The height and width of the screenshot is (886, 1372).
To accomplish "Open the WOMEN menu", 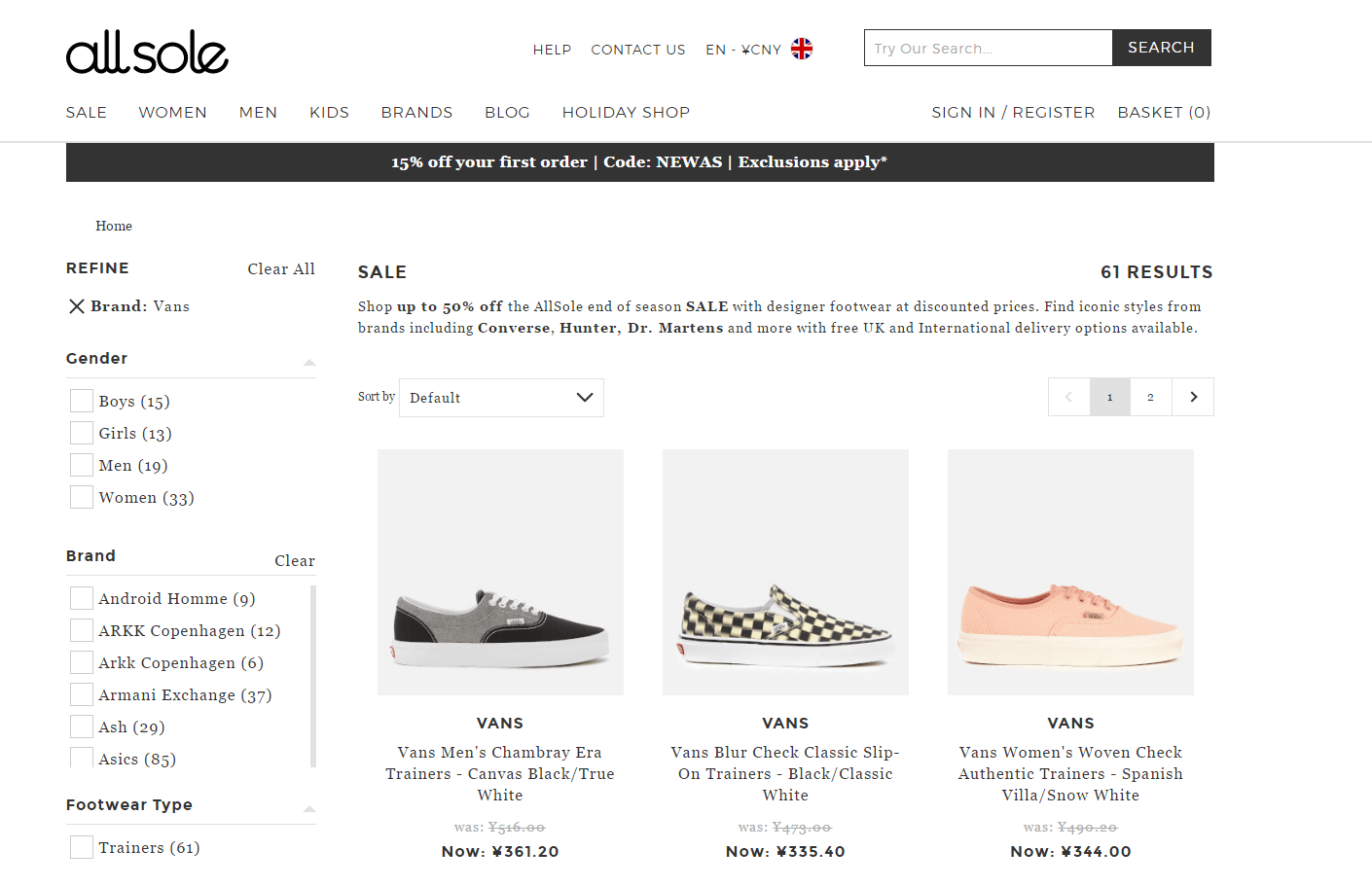I will click(x=173, y=113).
